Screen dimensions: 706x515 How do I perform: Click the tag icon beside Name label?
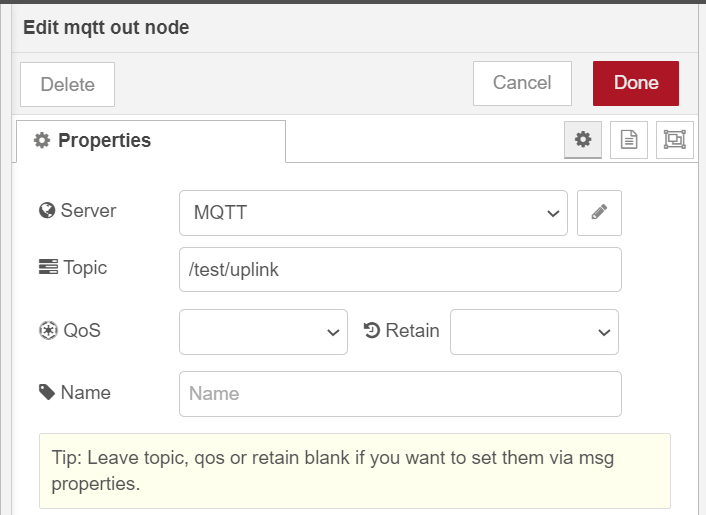46,392
